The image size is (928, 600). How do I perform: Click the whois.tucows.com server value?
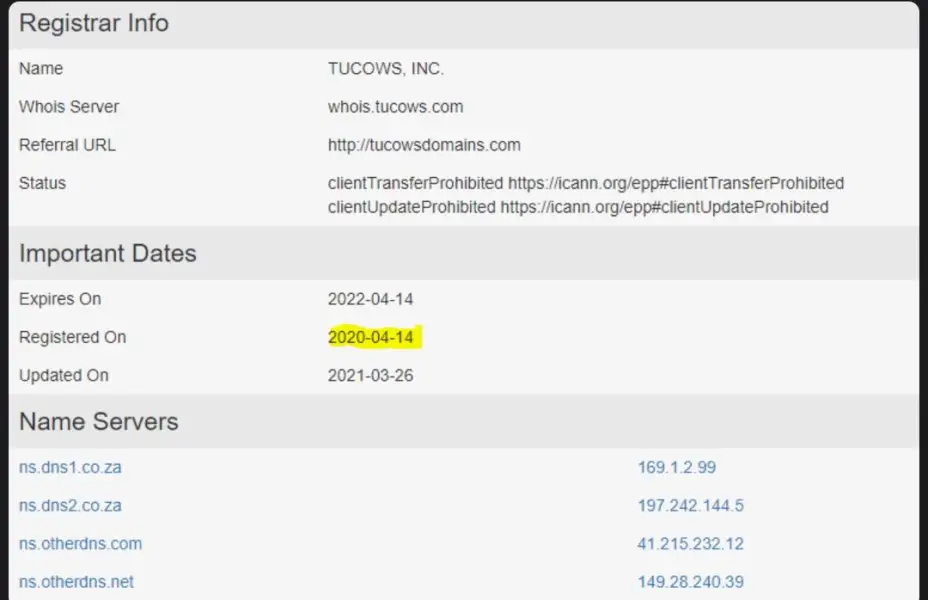point(395,107)
